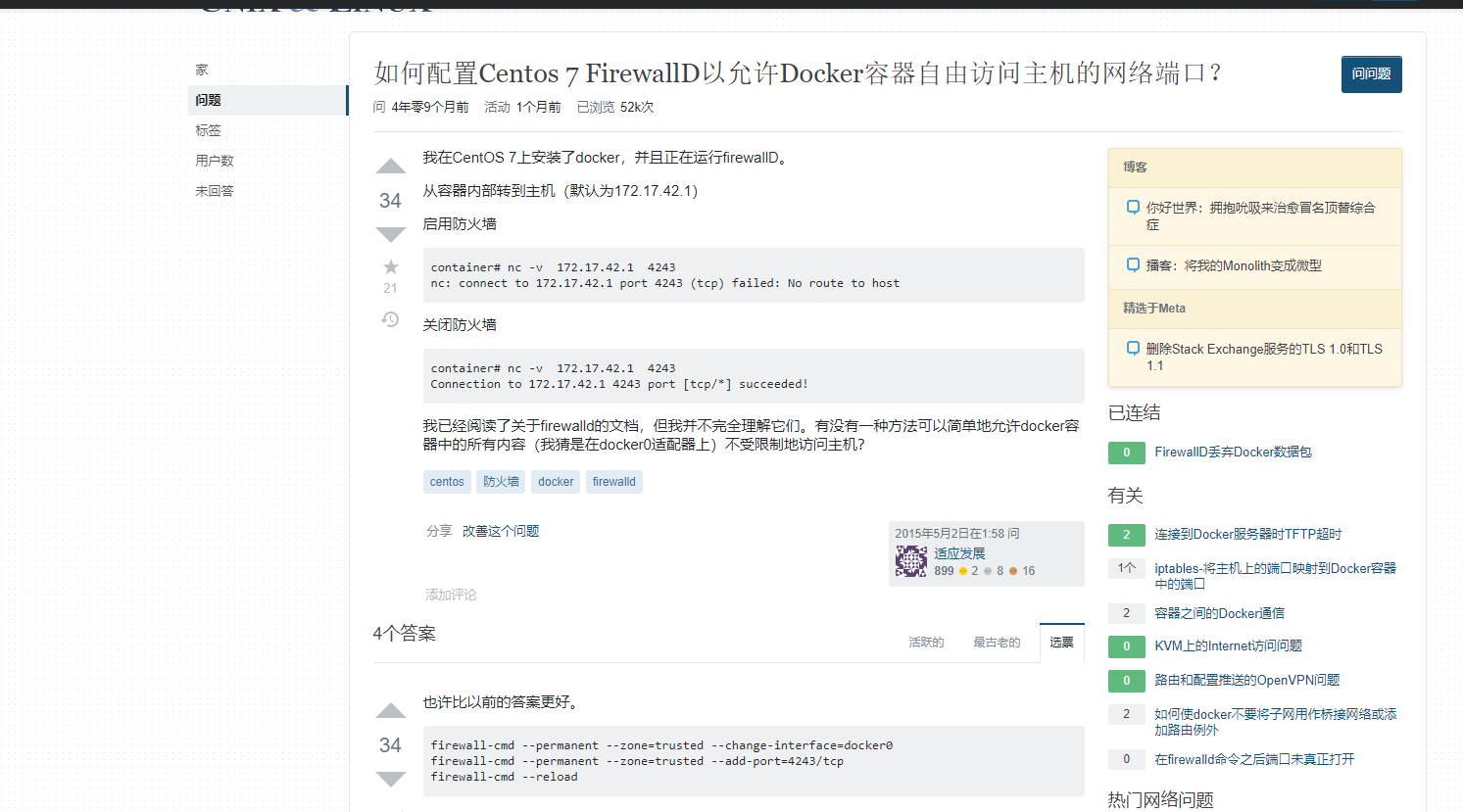
Task: Click the asker's avatar image
Action: pyautogui.click(x=911, y=560)
